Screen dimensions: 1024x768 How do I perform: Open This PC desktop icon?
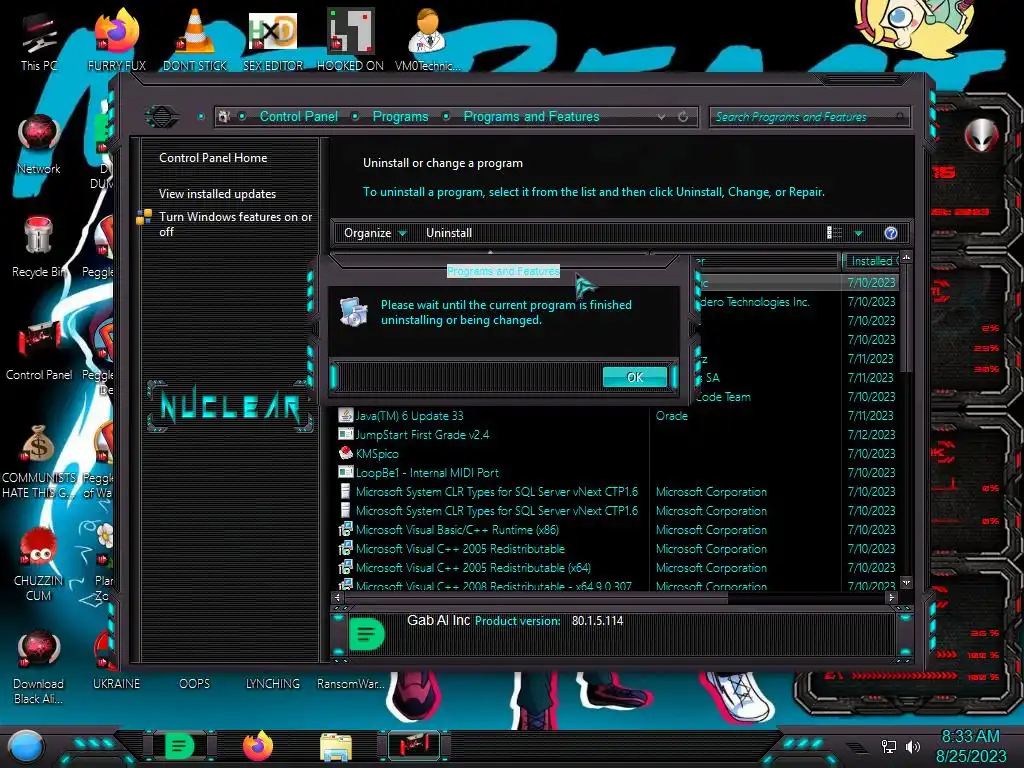click(x=38, y=40)
